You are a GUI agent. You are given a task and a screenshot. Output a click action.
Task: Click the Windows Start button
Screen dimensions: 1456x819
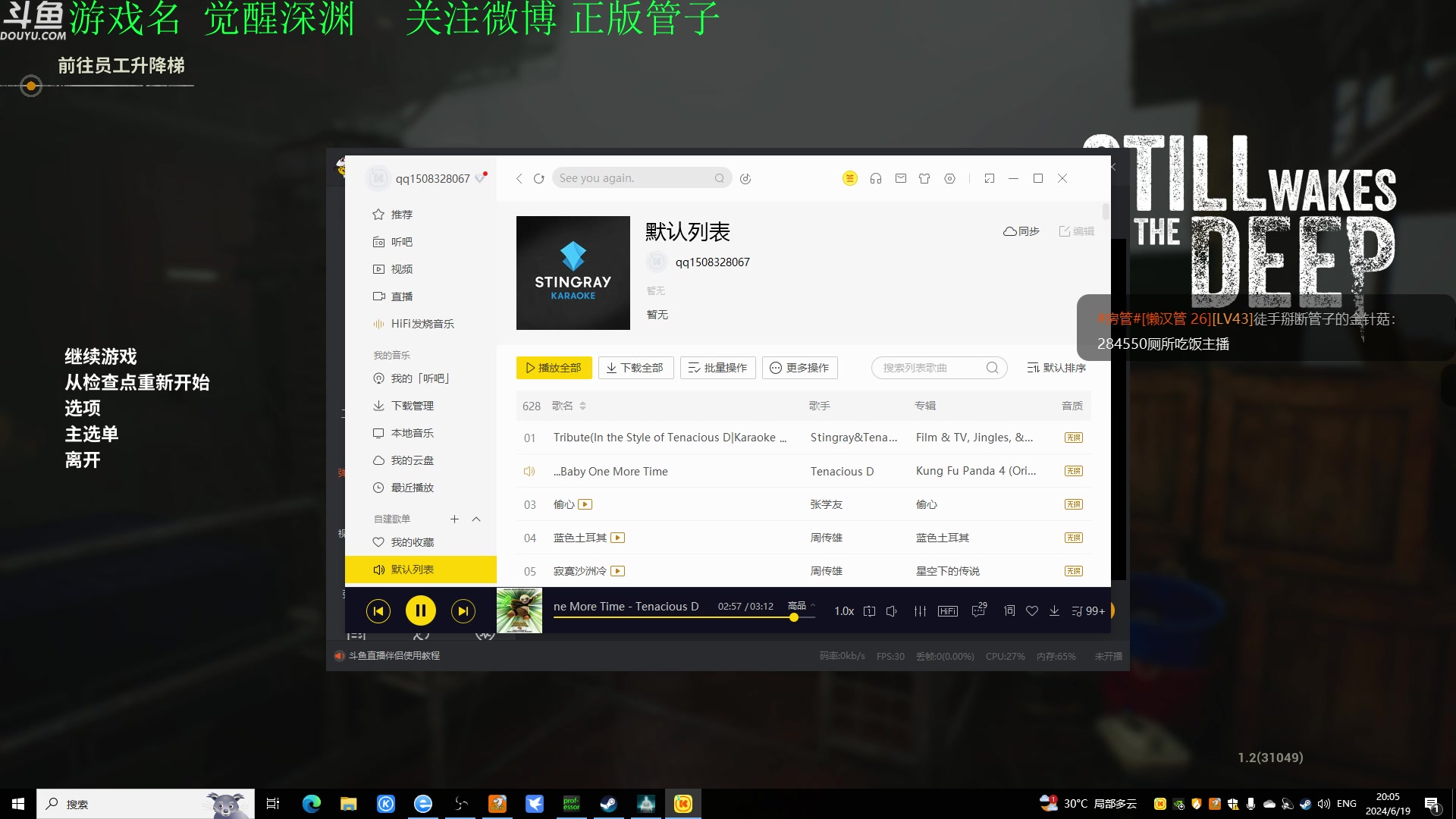coord(18,804)
